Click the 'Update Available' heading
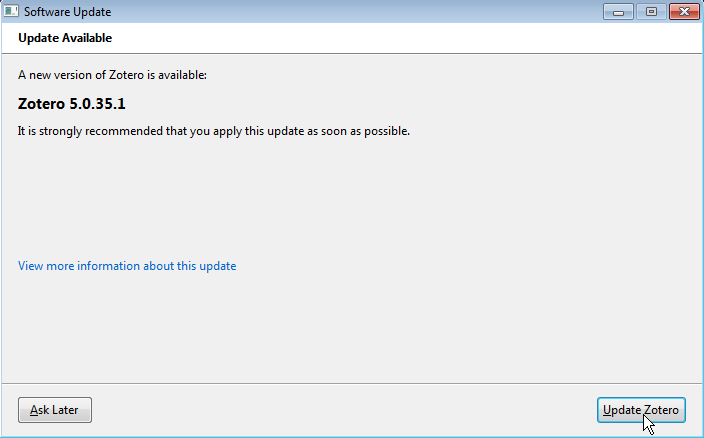 (x=65, y=38)
